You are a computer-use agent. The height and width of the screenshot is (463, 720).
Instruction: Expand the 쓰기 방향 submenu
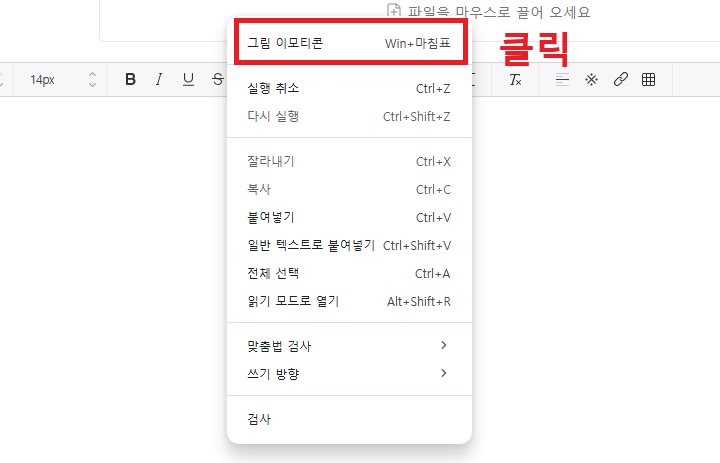349,373
